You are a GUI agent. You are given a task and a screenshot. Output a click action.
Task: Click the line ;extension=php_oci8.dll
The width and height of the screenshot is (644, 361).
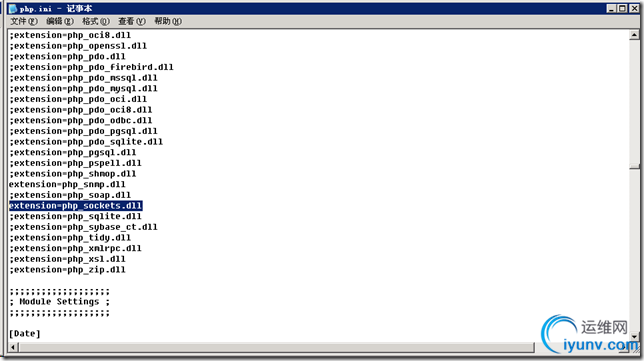click(70, 35)
